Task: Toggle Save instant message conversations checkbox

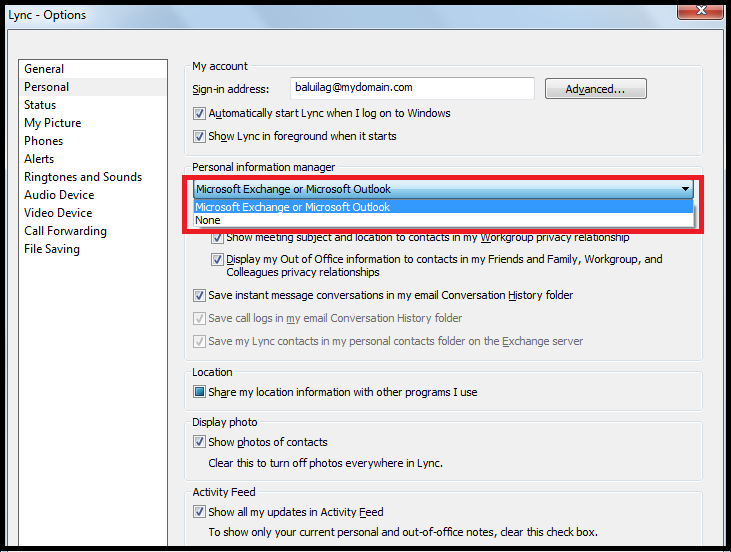Action: pos(199,296)
